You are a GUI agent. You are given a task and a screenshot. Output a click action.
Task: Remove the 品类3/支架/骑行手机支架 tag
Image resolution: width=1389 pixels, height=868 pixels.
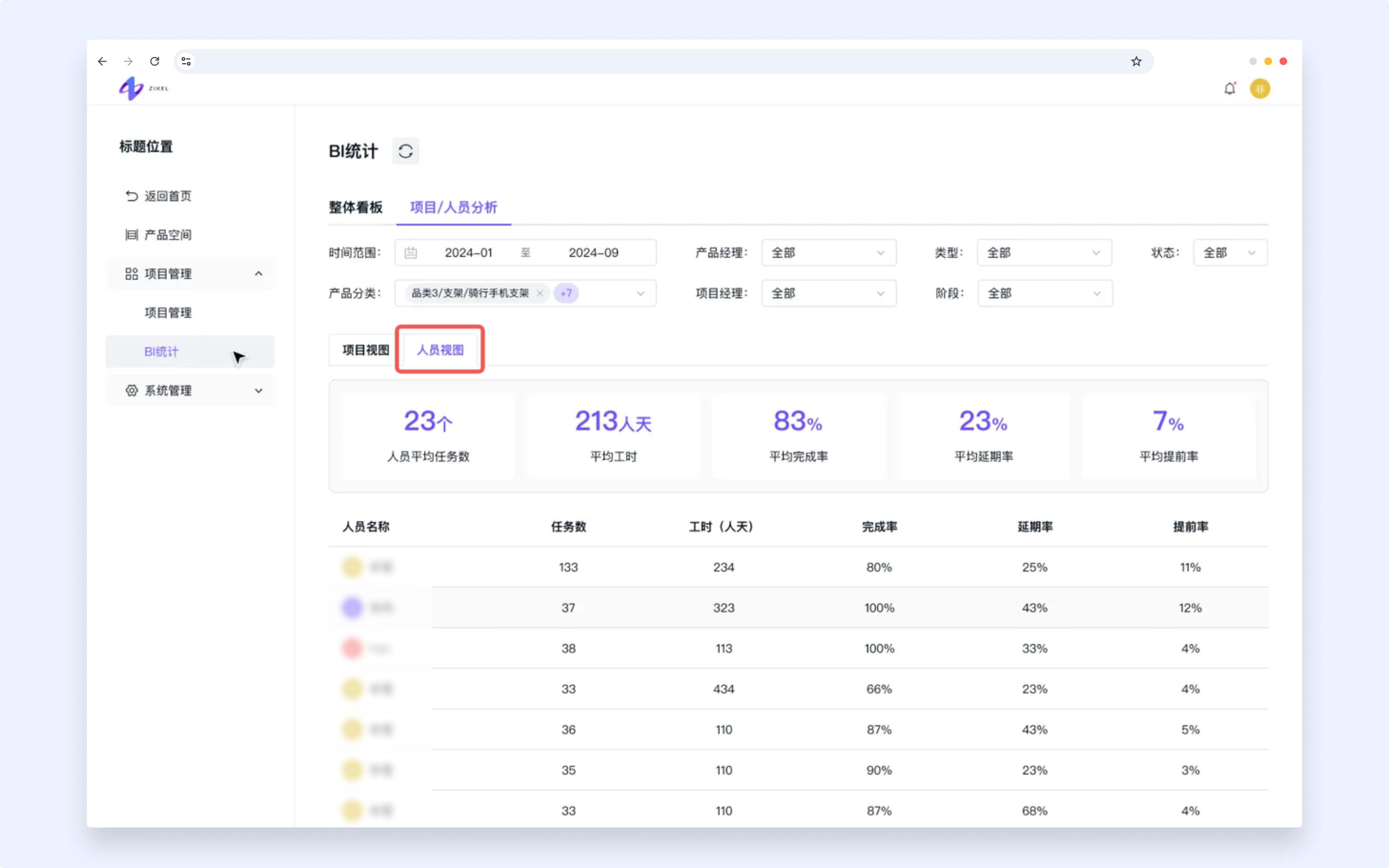point(540,293)
